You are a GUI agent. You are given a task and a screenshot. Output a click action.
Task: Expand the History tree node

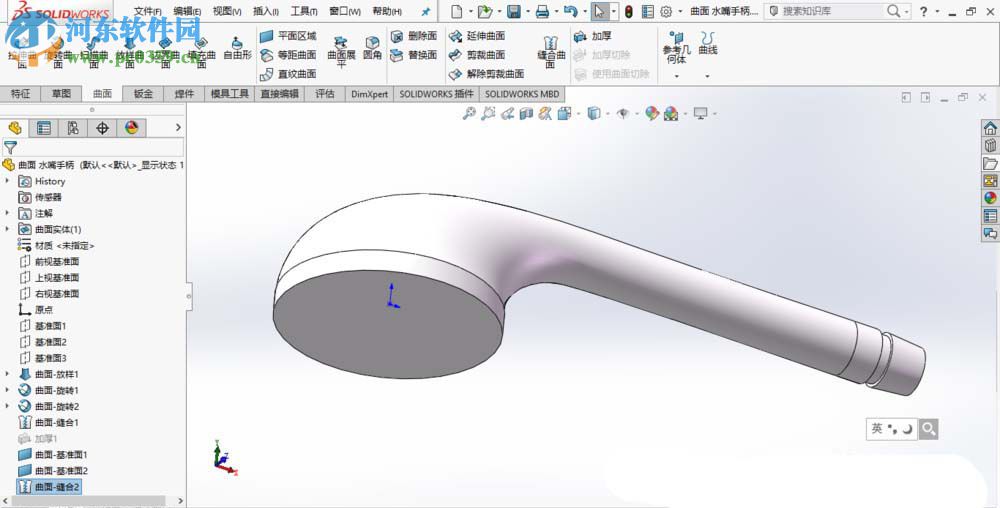8,181
